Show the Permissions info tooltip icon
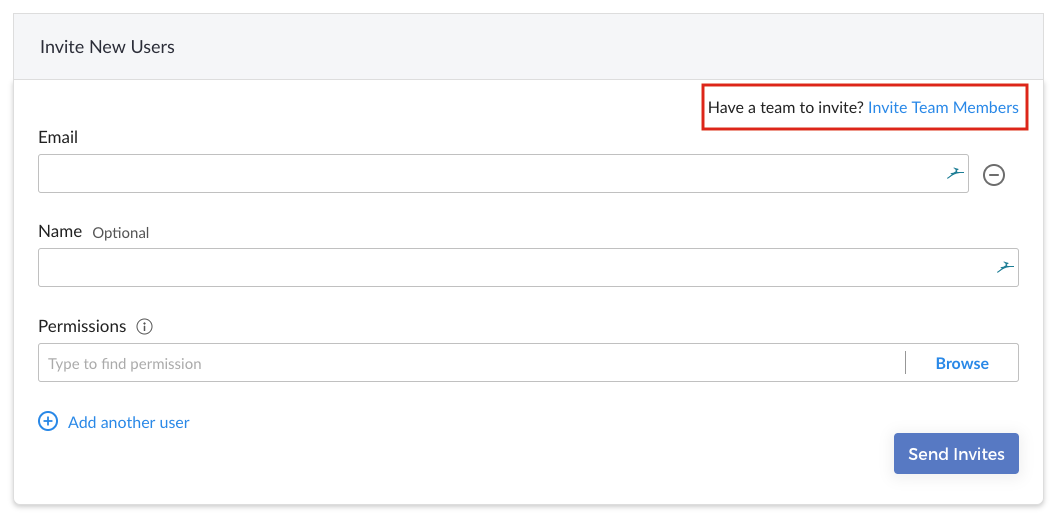The height and width of the screenshot is (524, 1058). point(144,326)
